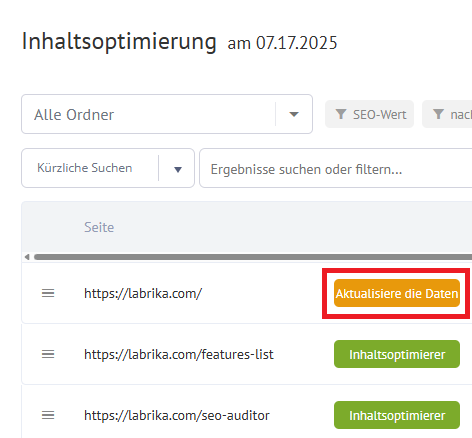This screenshot has height=438, width=472.
Task: Click the labrika.com/seo-auditor URL
Action: [177, 415]
